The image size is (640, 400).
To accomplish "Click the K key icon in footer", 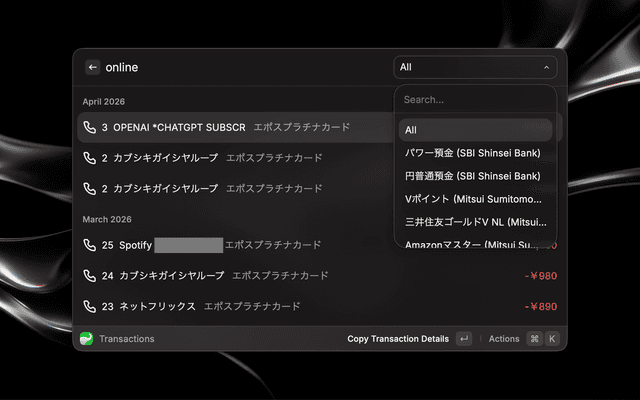I will tap(551, 339).
